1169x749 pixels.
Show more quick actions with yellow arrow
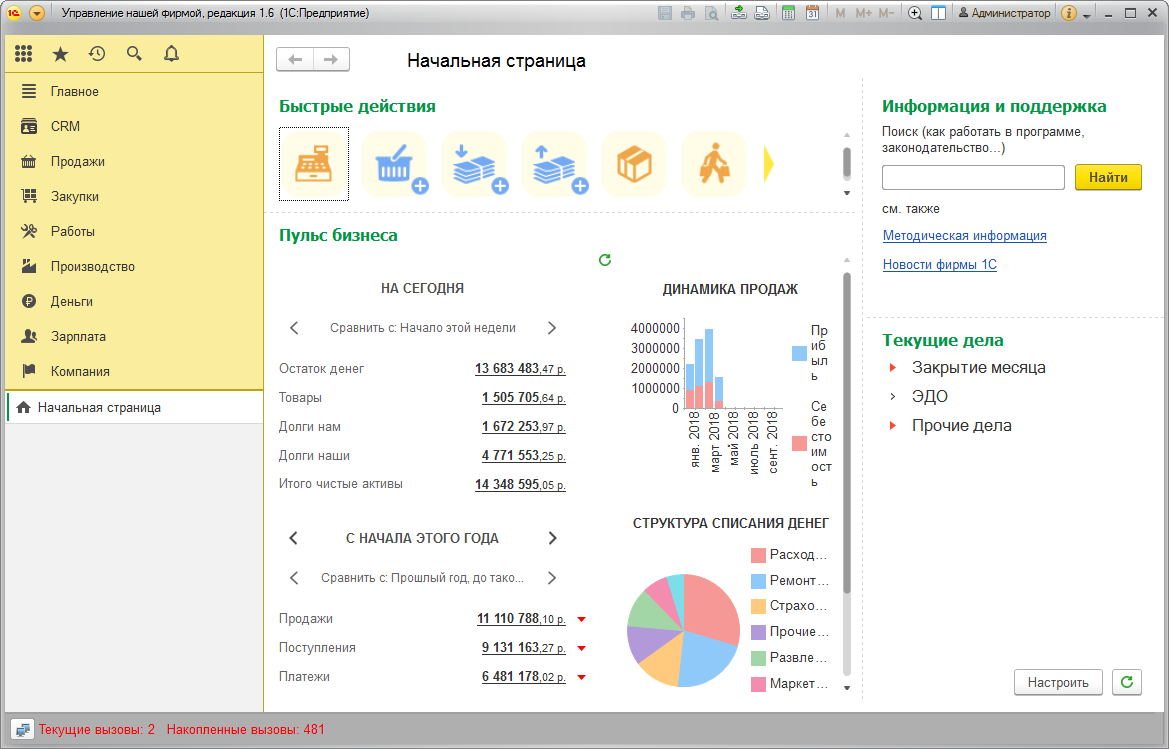[769, 164]
